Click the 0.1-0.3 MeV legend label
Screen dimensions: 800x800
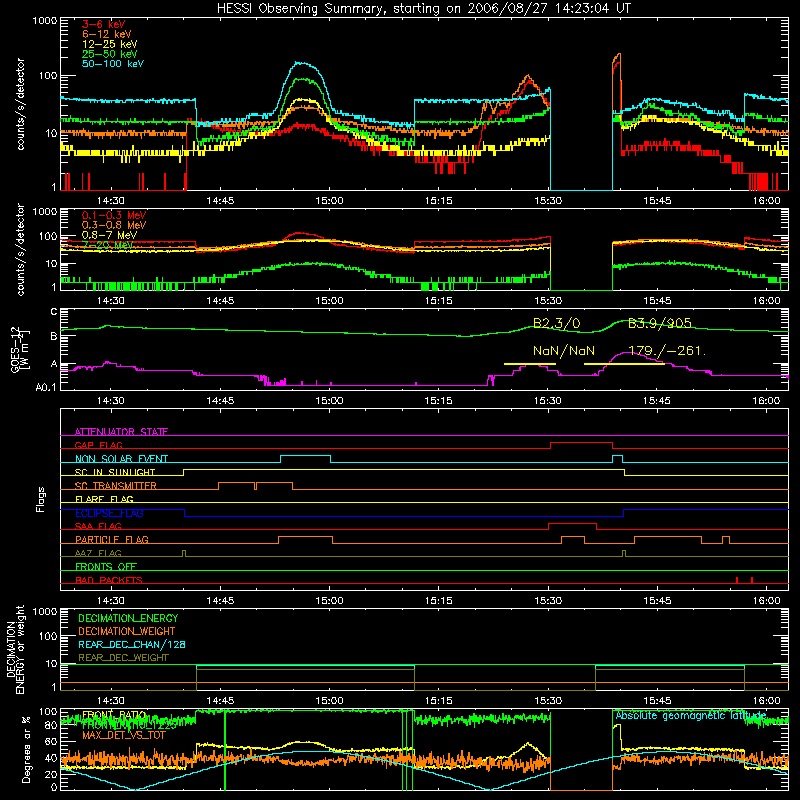click(x=113, y=215)
